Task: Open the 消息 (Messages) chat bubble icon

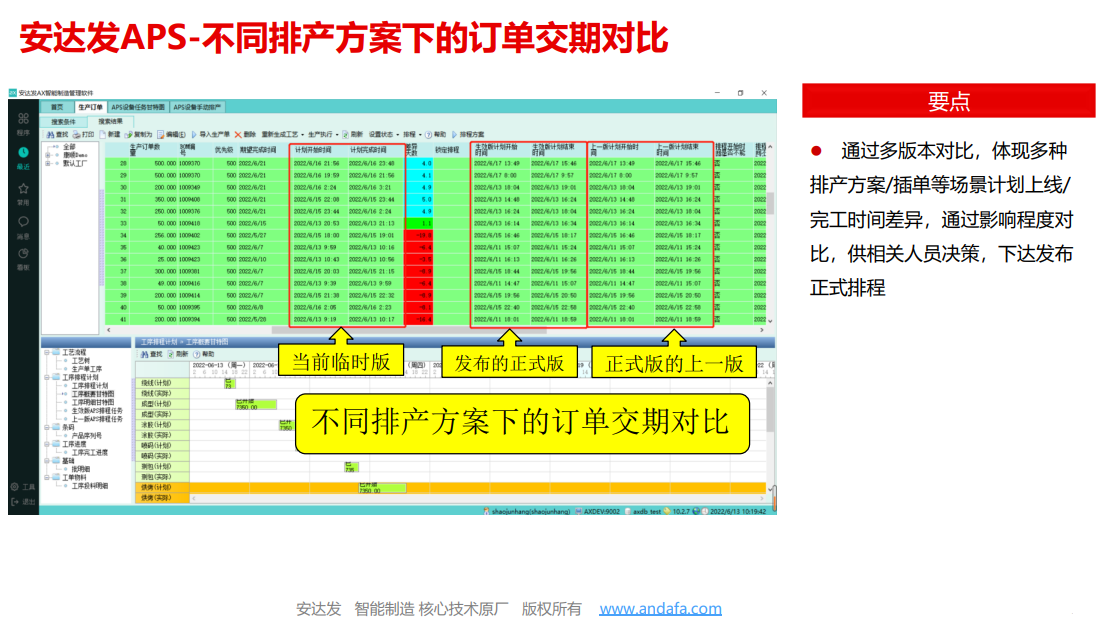Action: [x=23, y=222]
